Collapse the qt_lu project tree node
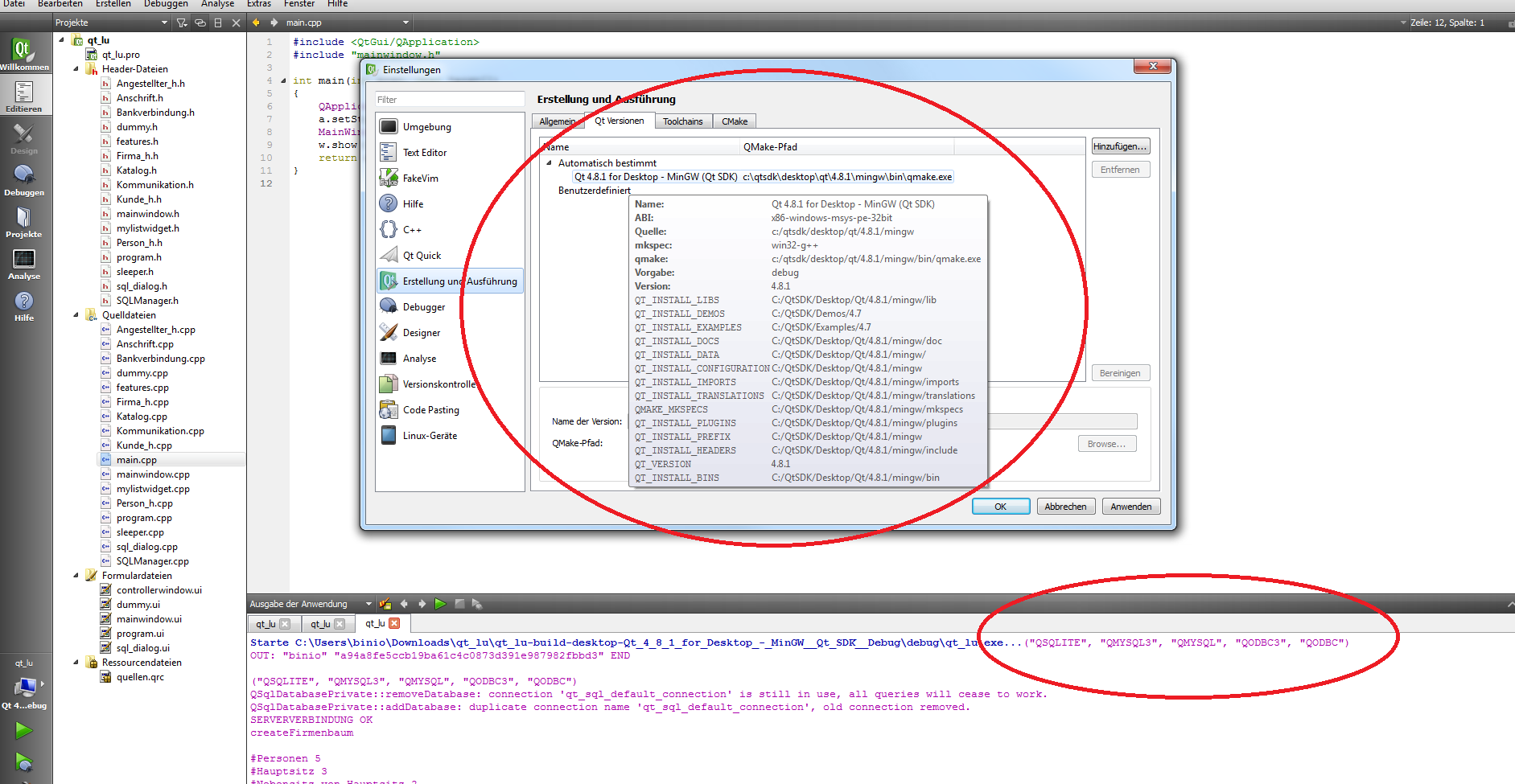Viewport: 1515px width, 784px height. tap(62, 40)
